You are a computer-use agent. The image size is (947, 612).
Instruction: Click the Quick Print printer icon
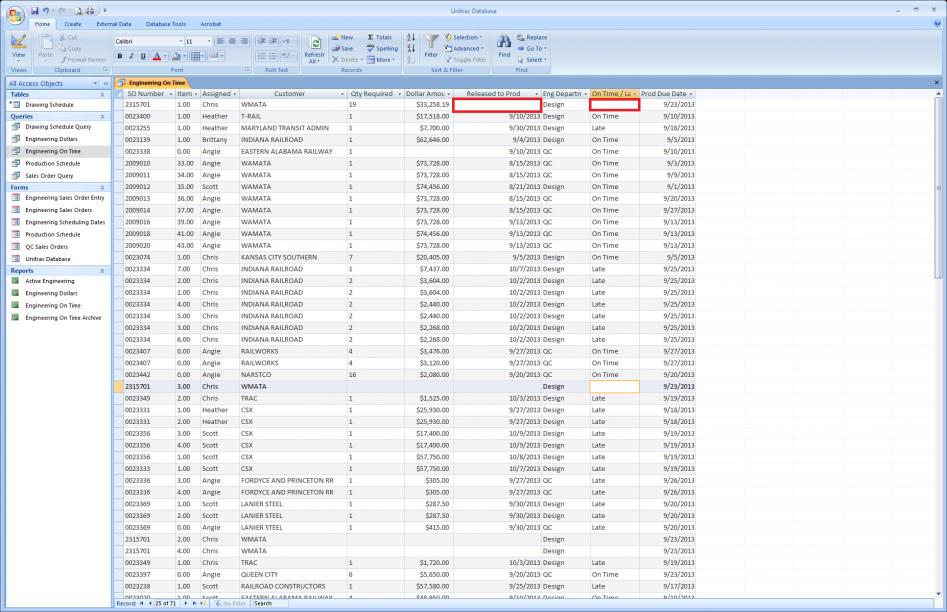[90, 11]
